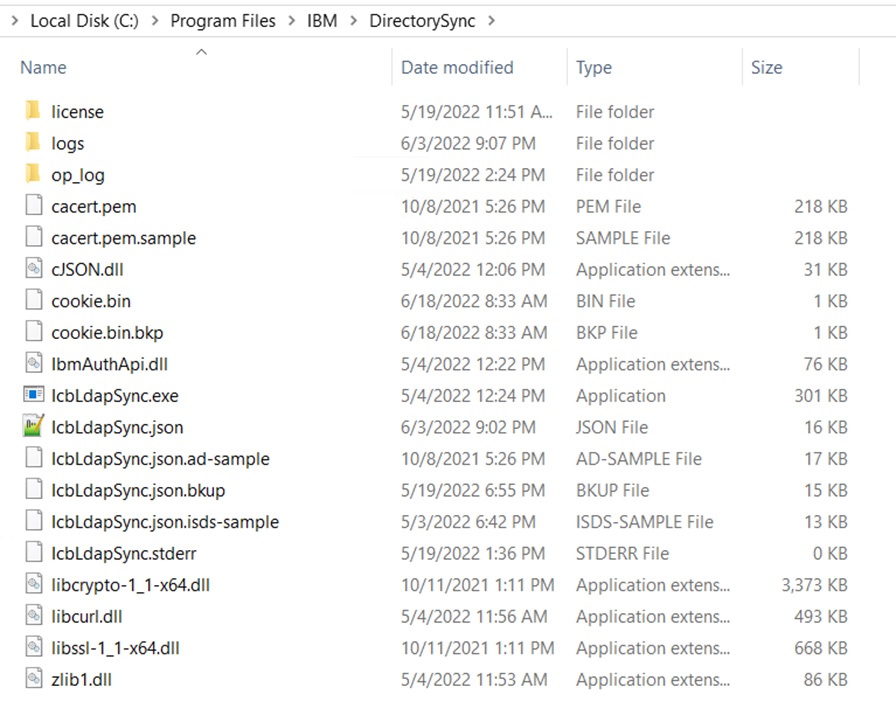Select cacert.pem.sample file name

coord(123,238)
